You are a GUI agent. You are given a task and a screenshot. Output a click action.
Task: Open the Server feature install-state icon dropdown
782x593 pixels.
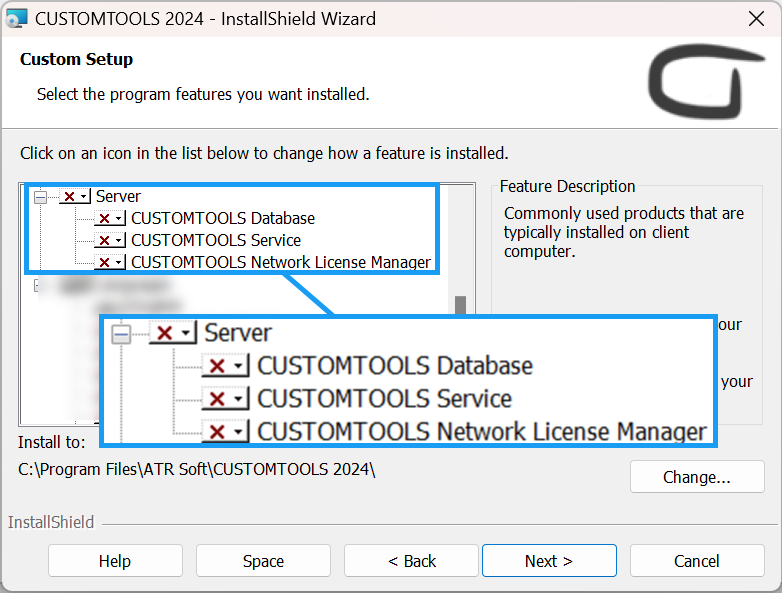click(x=75, y=197)
